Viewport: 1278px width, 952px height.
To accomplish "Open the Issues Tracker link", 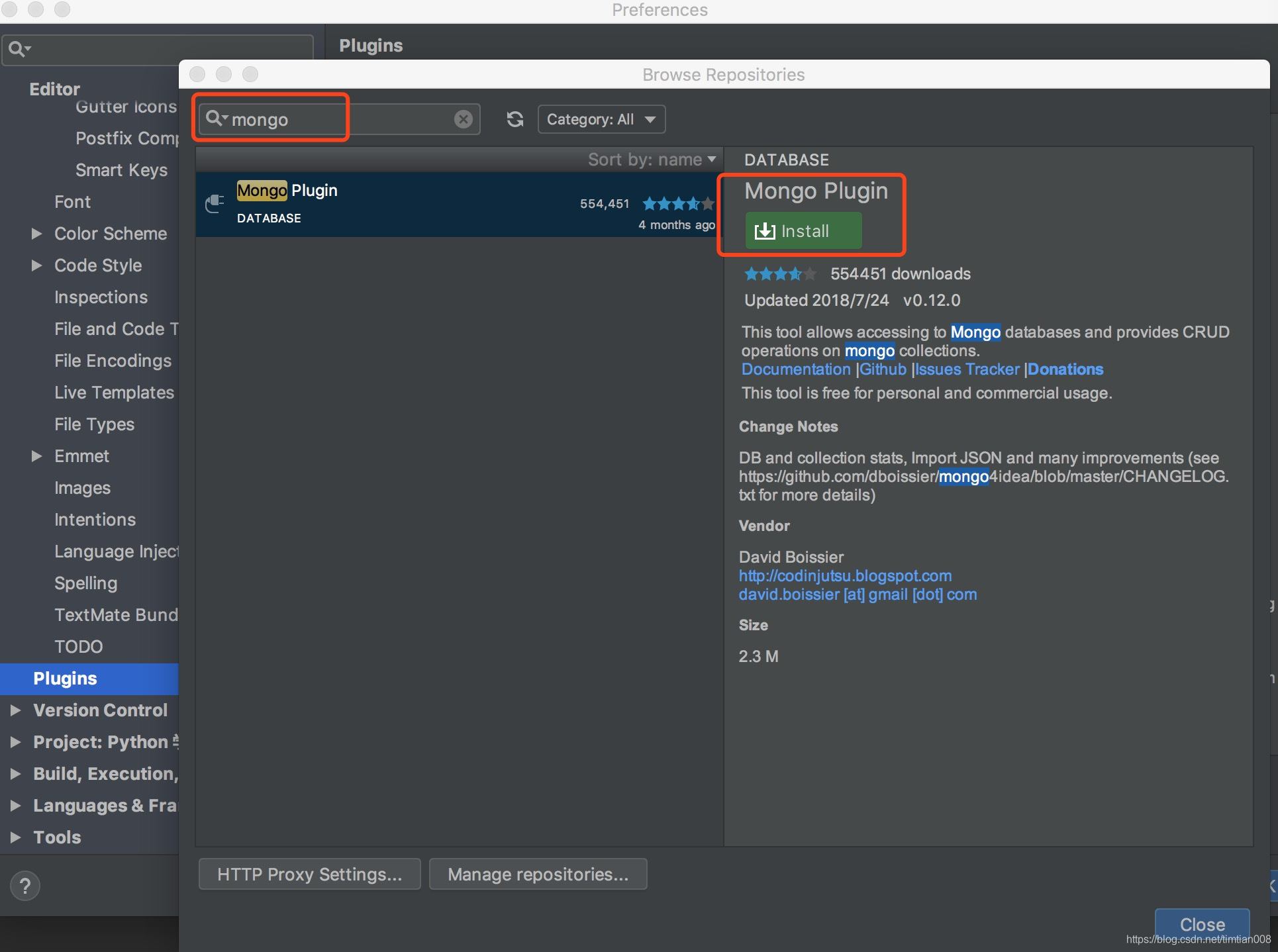I will point(967,369).
